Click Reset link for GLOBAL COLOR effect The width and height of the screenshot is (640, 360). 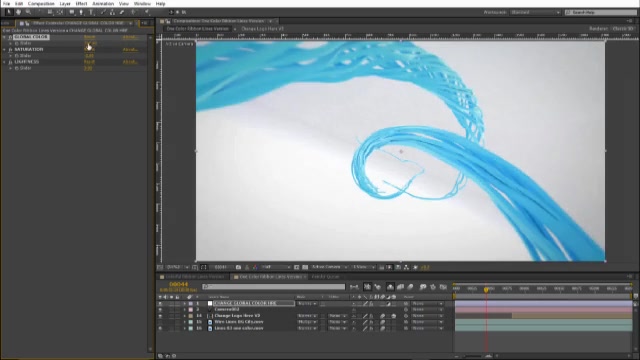[x=89, y=37]
